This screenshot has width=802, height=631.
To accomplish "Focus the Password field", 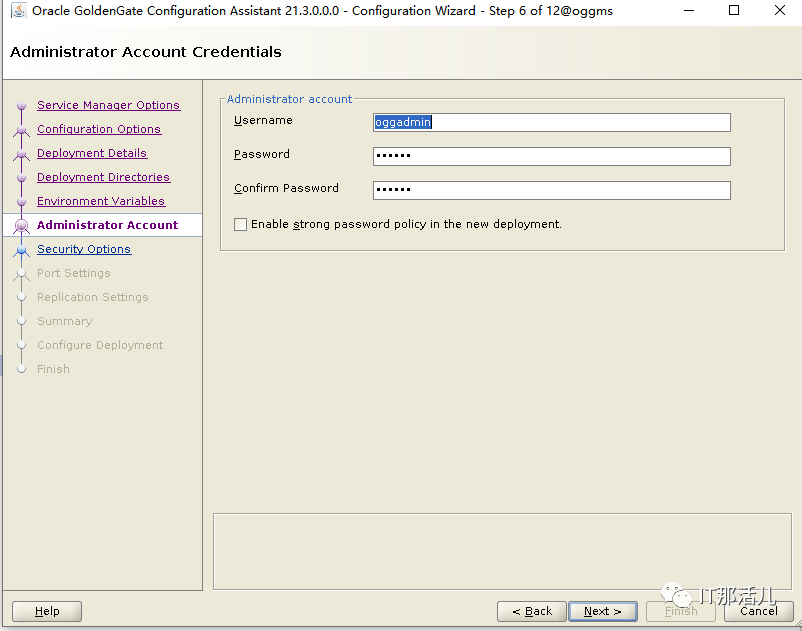I will coord(551,156).
